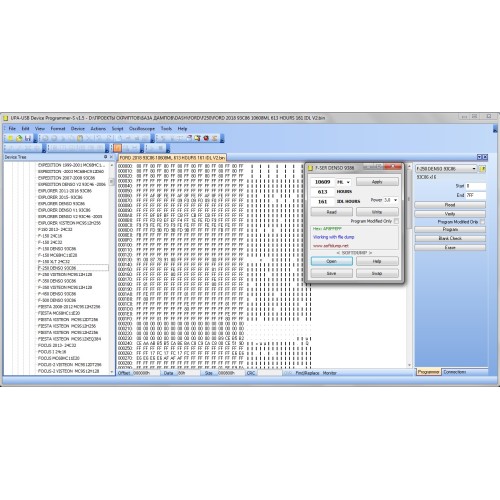Toggle Program Modified Only checkbox in the F-SER DENSO dialog
Image resolution: width=500 pixels, height=500 pixels.
click(x=396, y=221)
